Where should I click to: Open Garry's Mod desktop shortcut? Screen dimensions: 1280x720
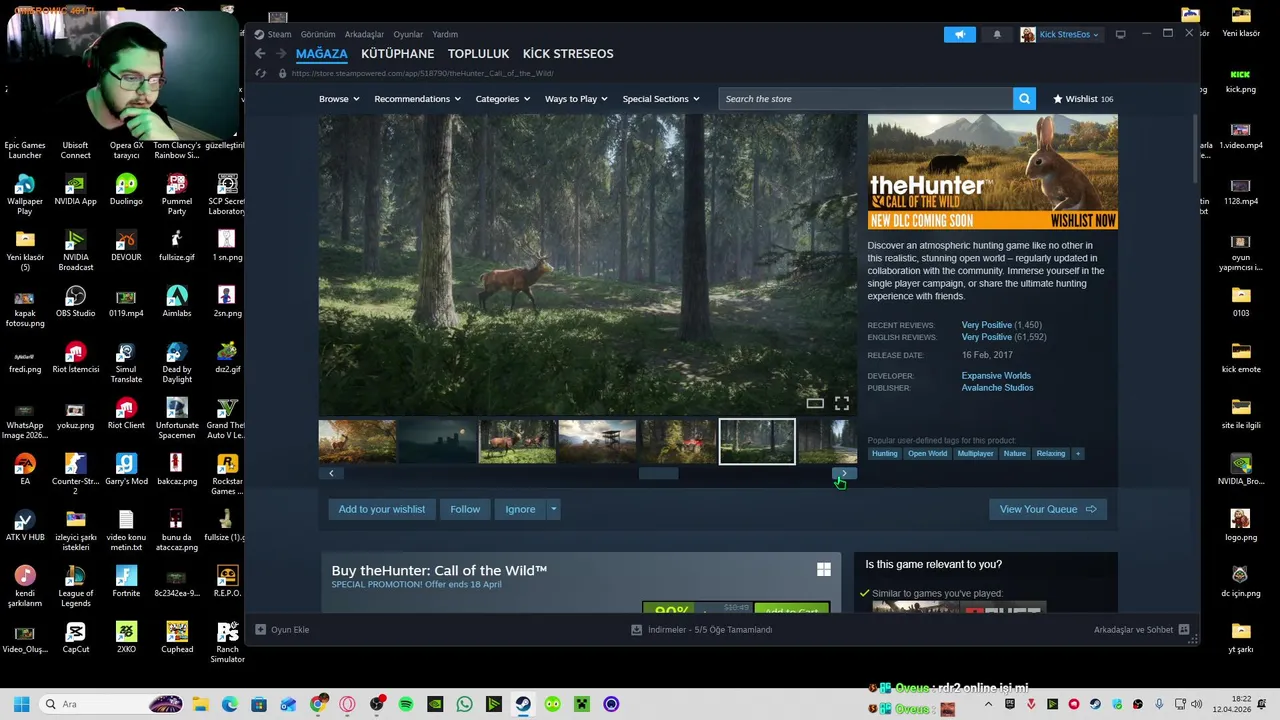pos(126,469)
